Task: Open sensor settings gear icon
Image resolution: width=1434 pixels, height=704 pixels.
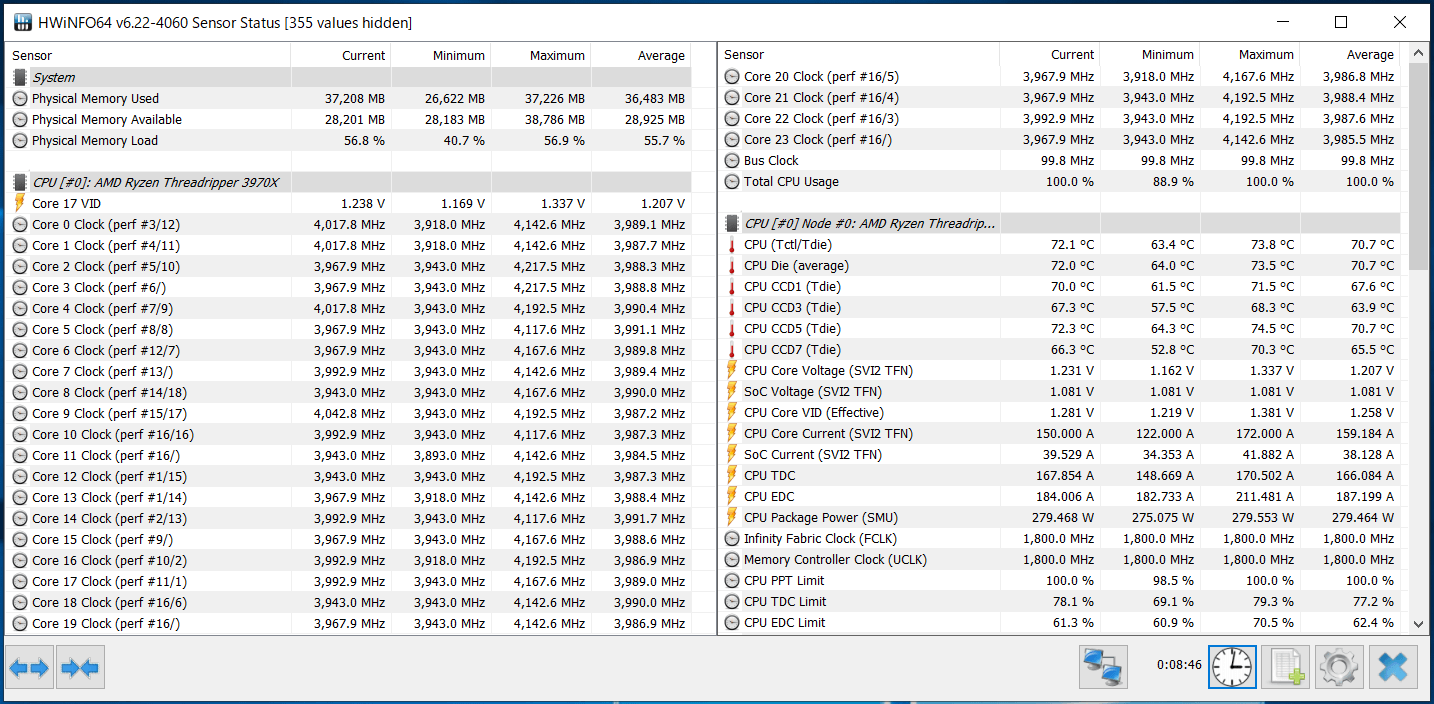Action: click(1338, 667)
